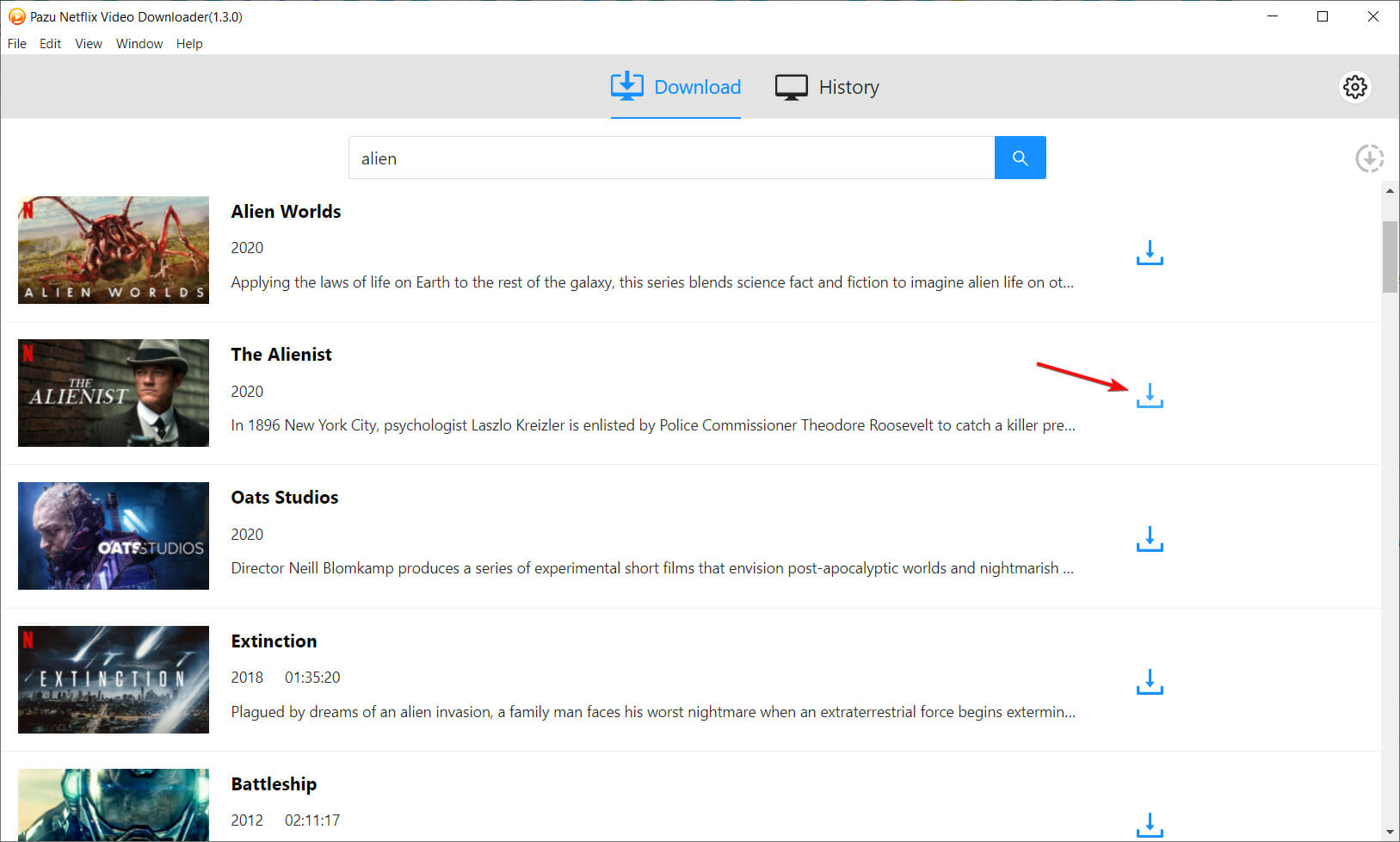
Task: Focus the search field containing 'alien'
Action: 671,158
